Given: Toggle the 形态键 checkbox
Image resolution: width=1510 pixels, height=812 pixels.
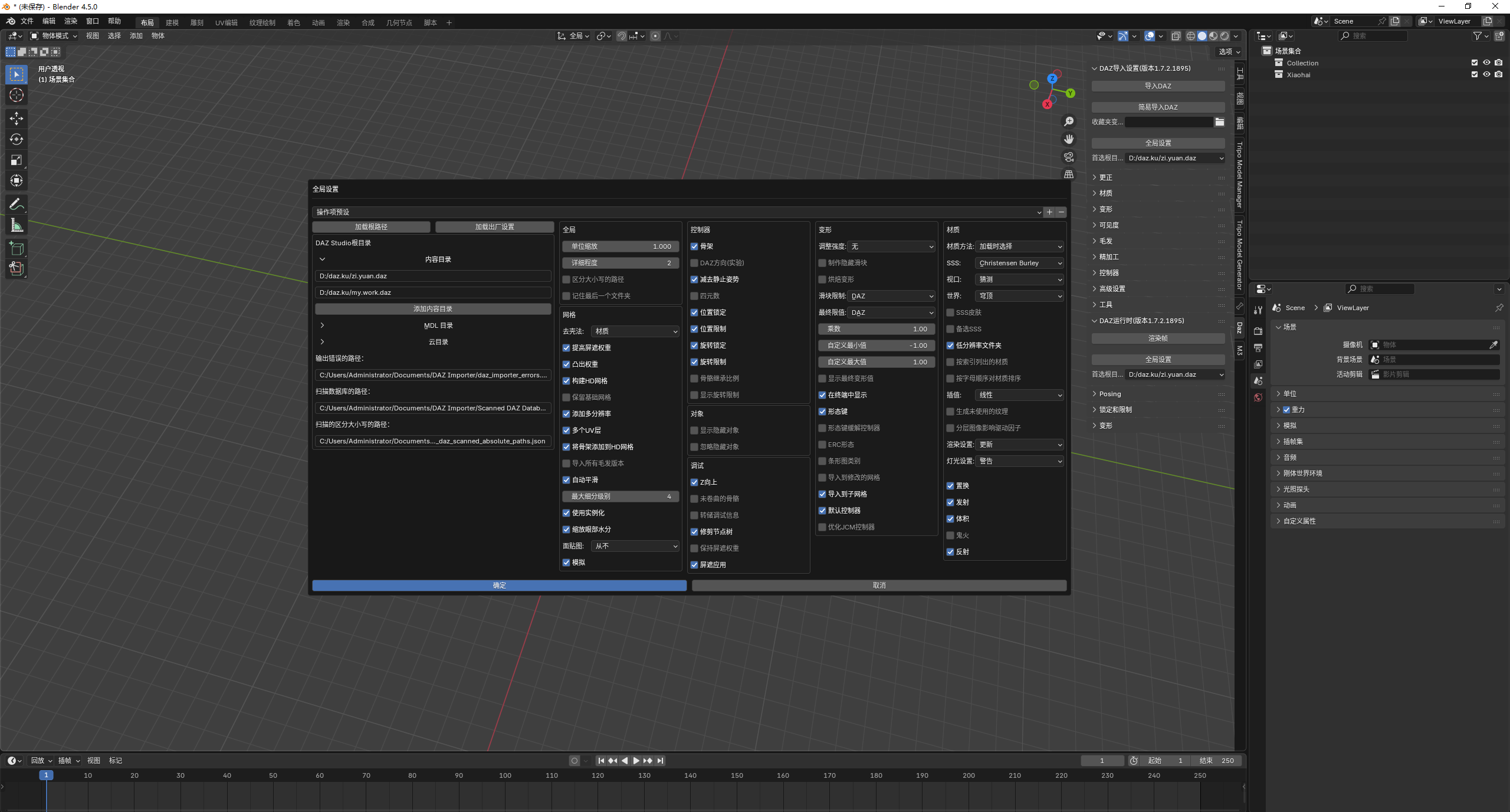Looking at the screenshot, I should (822, 412).
